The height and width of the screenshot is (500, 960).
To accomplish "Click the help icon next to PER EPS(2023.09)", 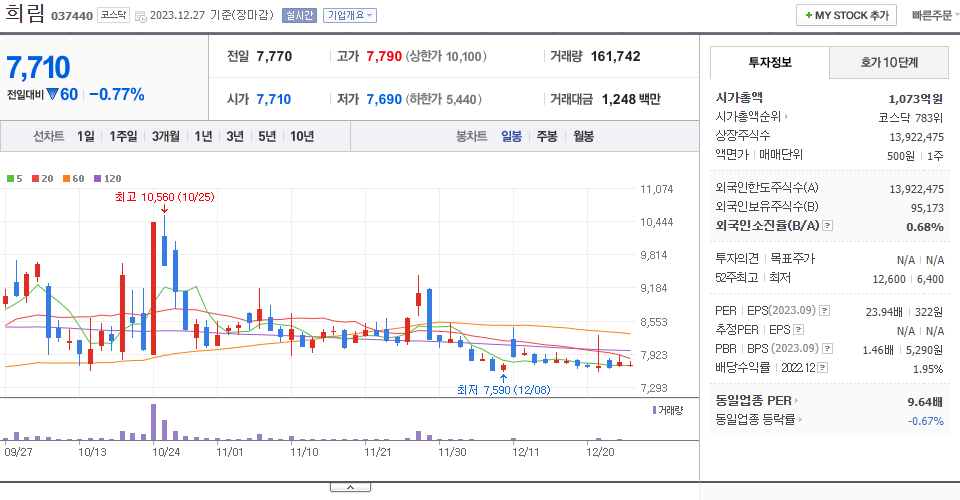I will [825, 311].
